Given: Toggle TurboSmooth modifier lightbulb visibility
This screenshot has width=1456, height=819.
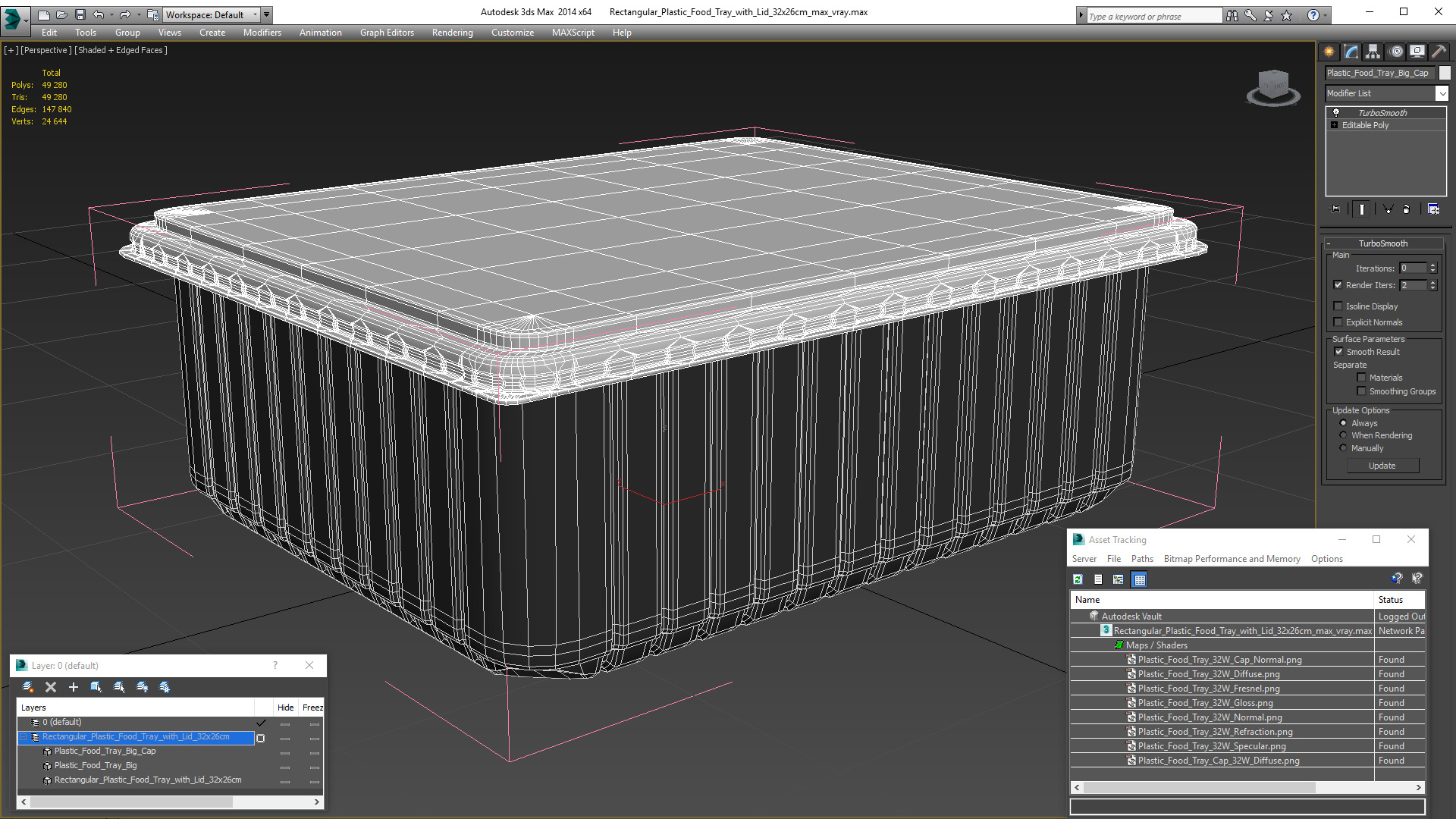Looking at the screenshot, I should [1336, 112].
